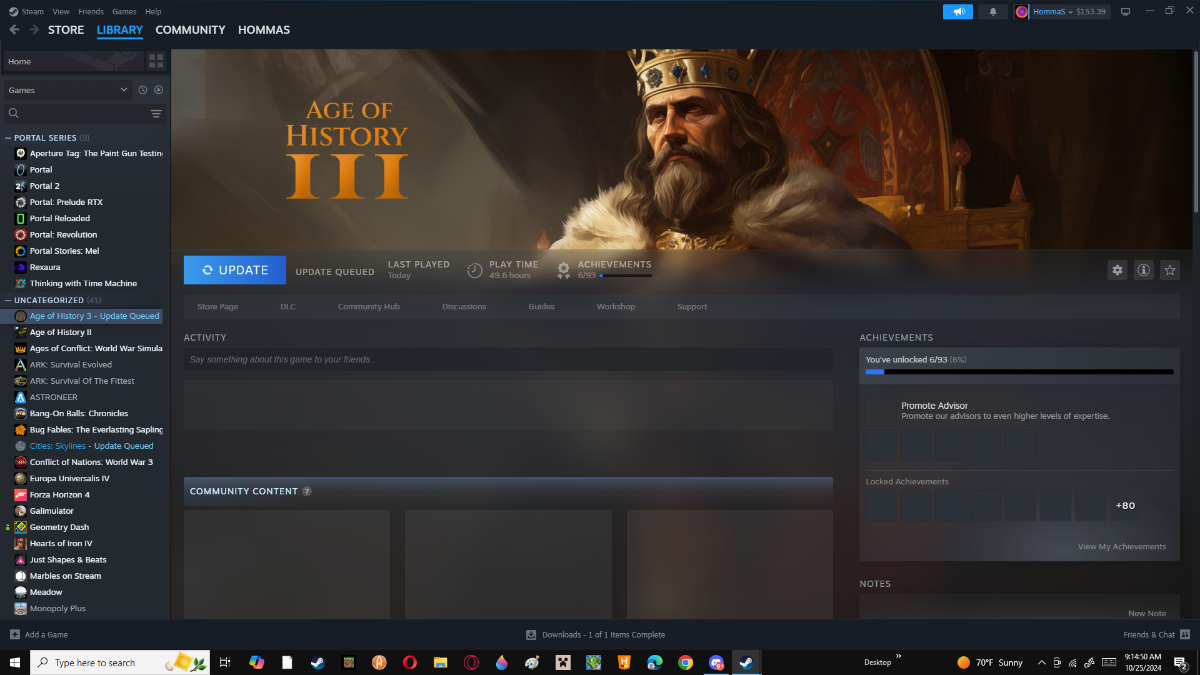Open the Workshop link
The height and width of the screenshot is (675, 1200).
click(x=616, y=307)
